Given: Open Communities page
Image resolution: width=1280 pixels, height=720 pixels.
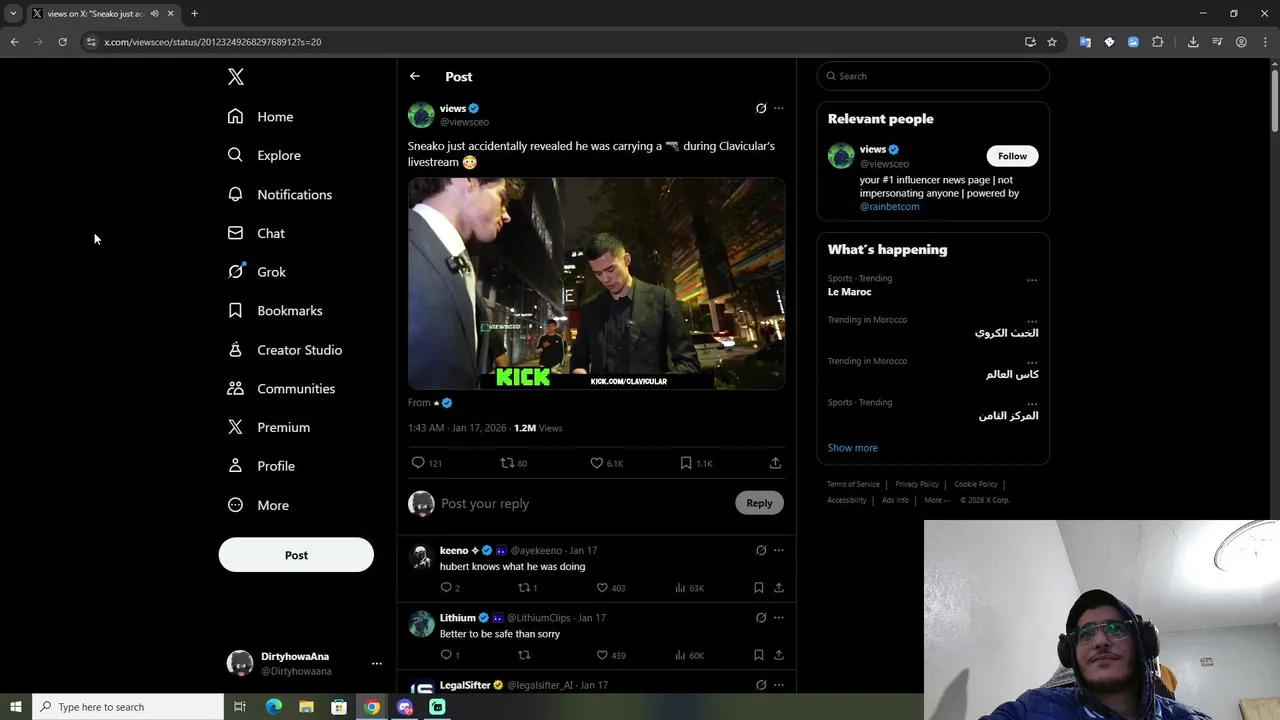Looking at the screenshot, I should [281, 388].
